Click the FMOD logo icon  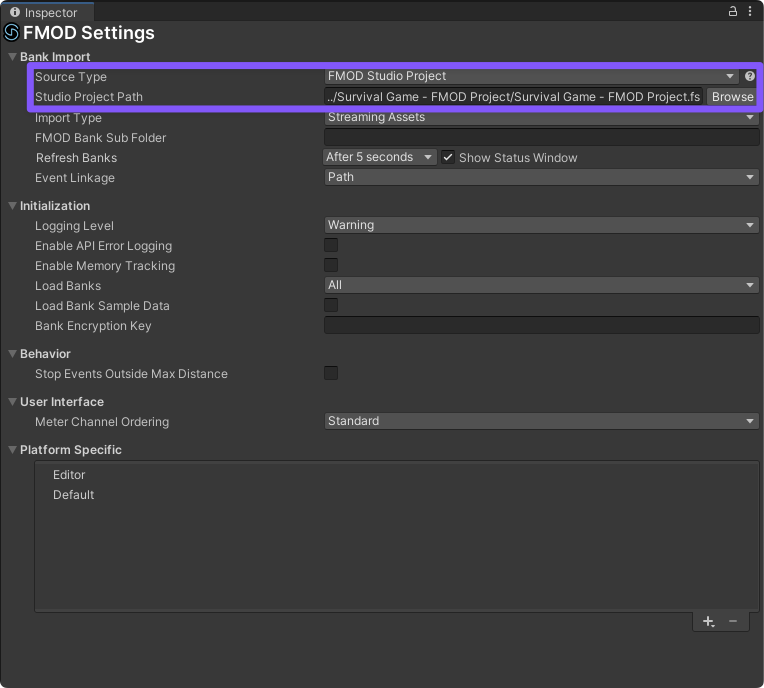pos(12,33)
